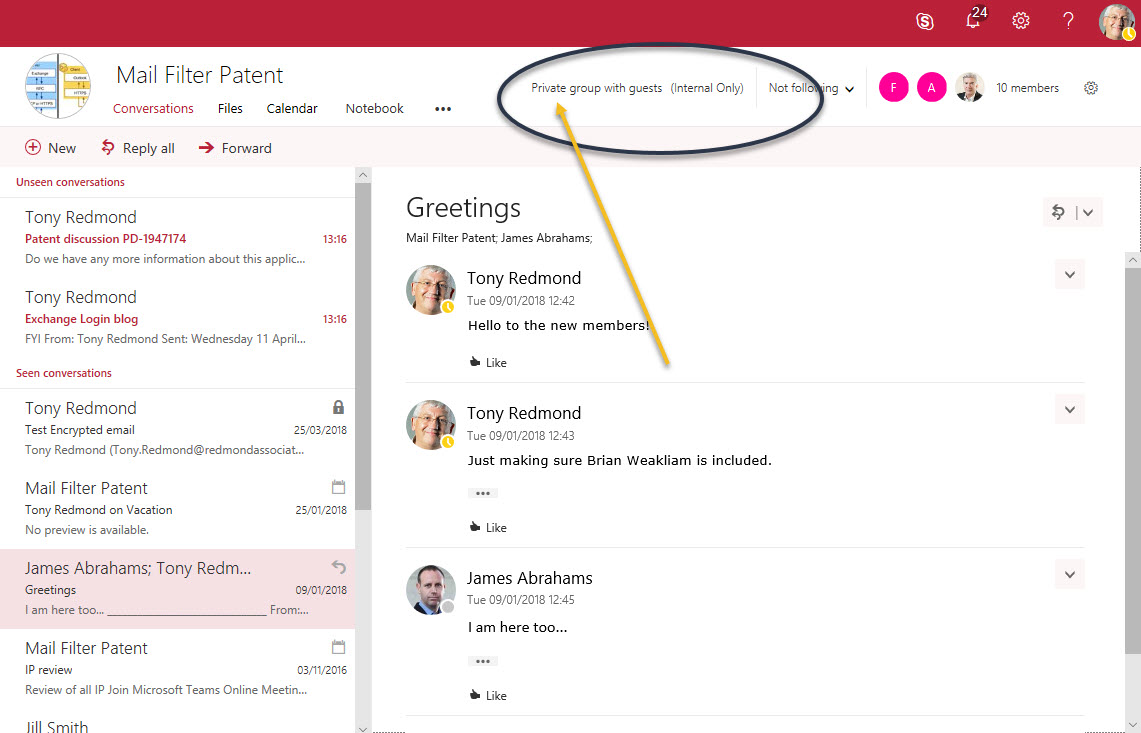Show quoted text in Brian Weakliam message
This screenshot has height=733, width=1141.
point(482,494)
